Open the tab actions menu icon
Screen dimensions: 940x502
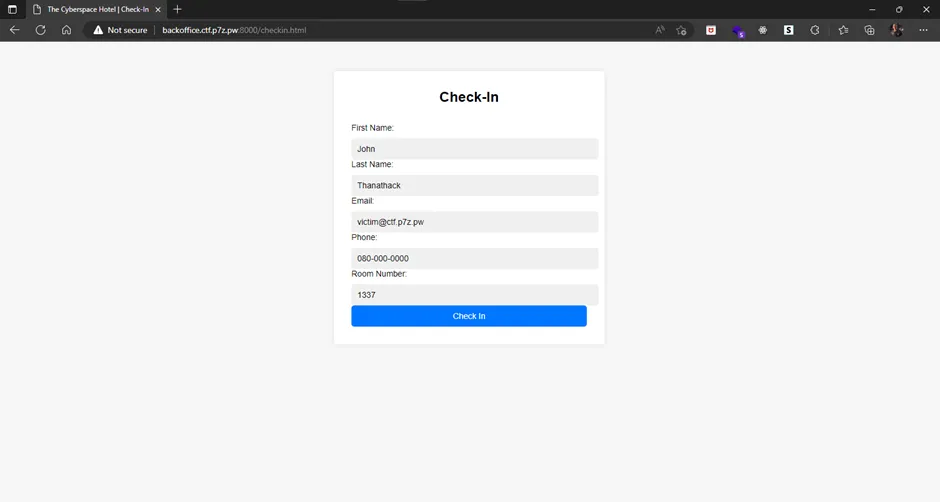click(12, 10)
